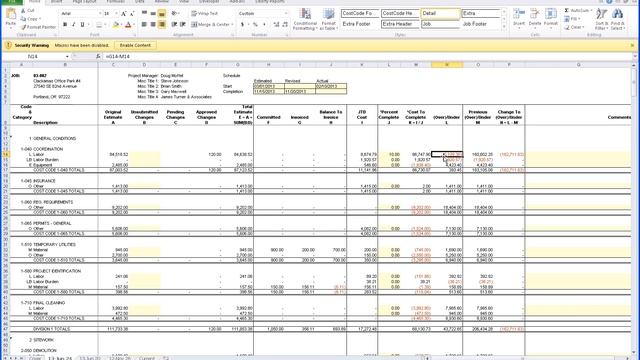Open the Arial font name dropdown
This screenshot has height=360, width=640.
(x=100, y=13)
